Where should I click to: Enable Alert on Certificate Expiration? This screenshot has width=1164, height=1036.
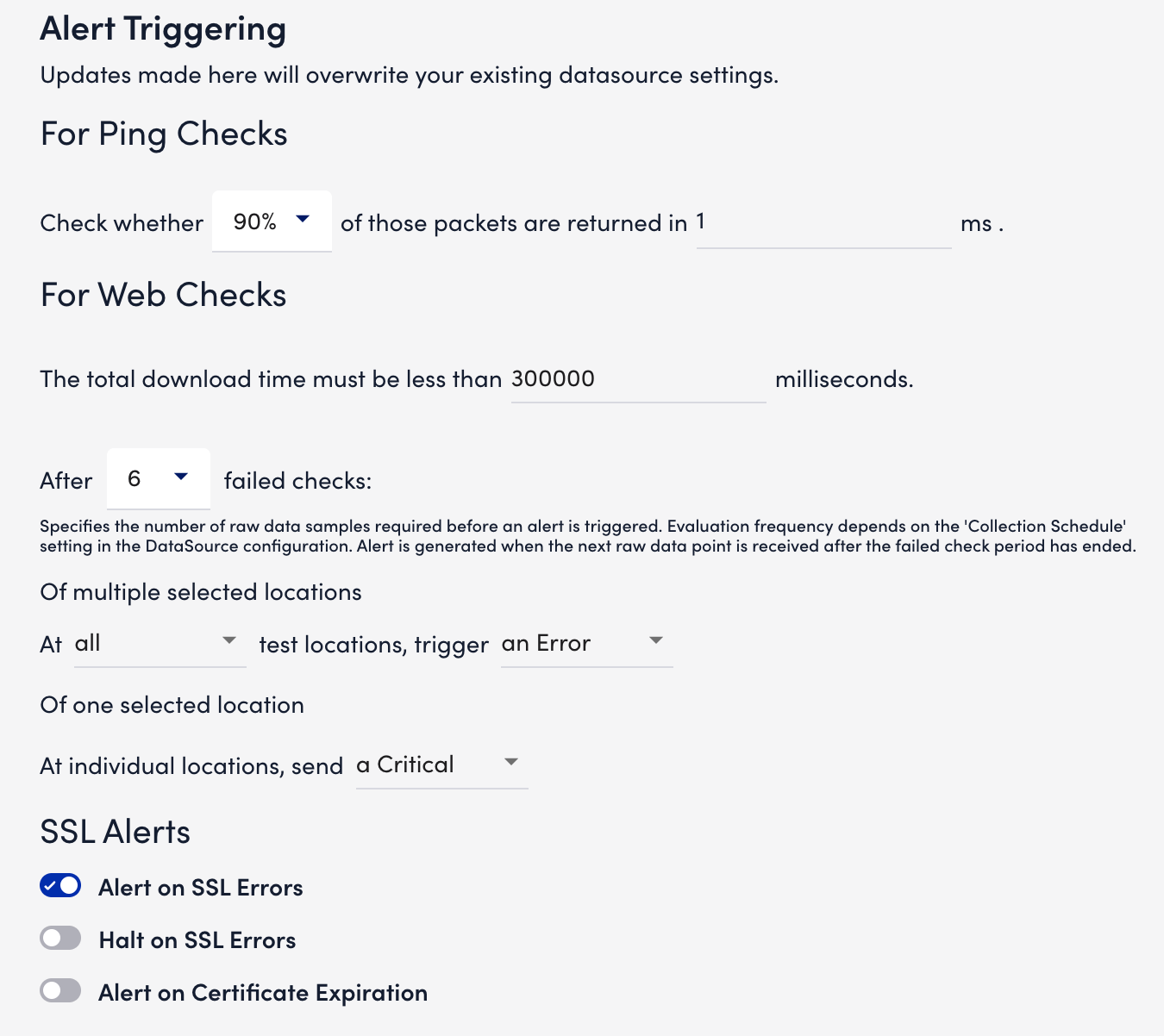[60, 990]
